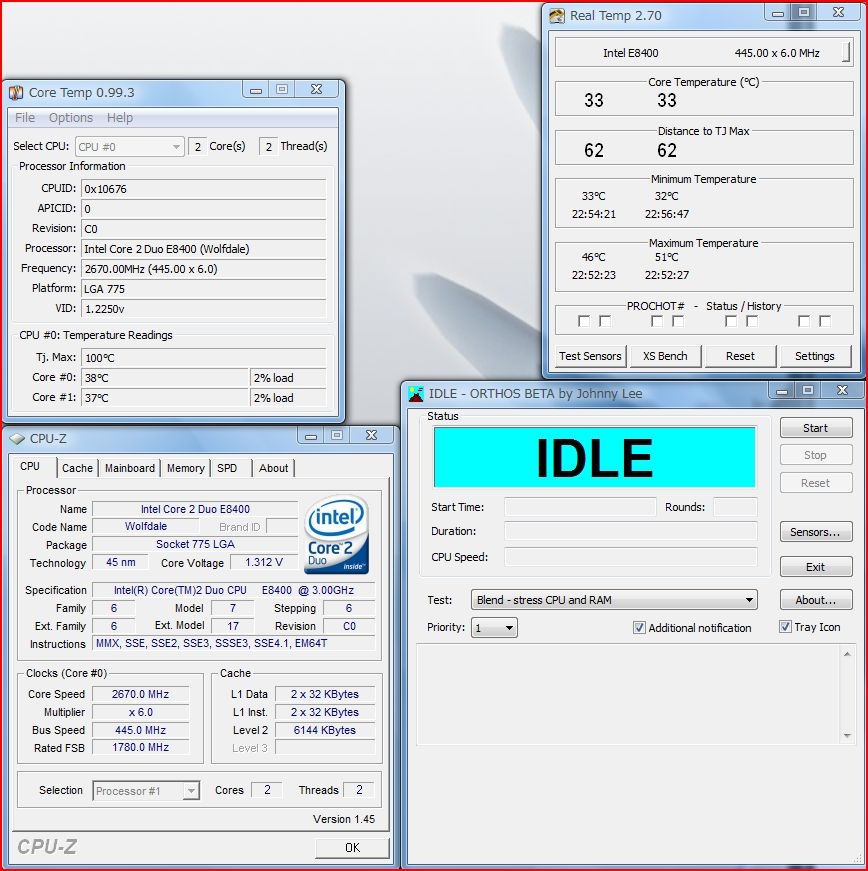868x871 pixels.
Task: Run the XS Bench in Real Temp
Action: point(665,356)
